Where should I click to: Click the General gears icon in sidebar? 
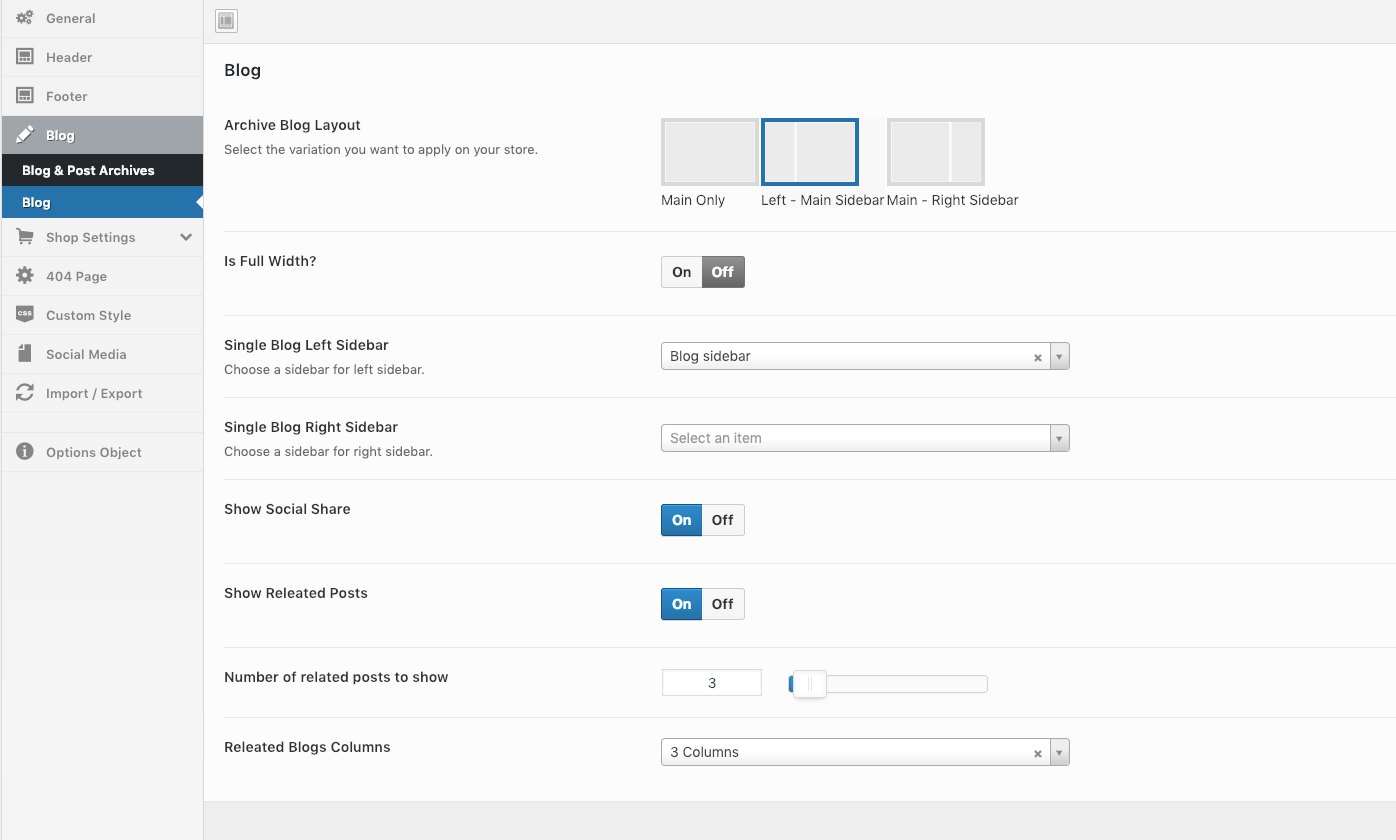(x=25, y=18)
